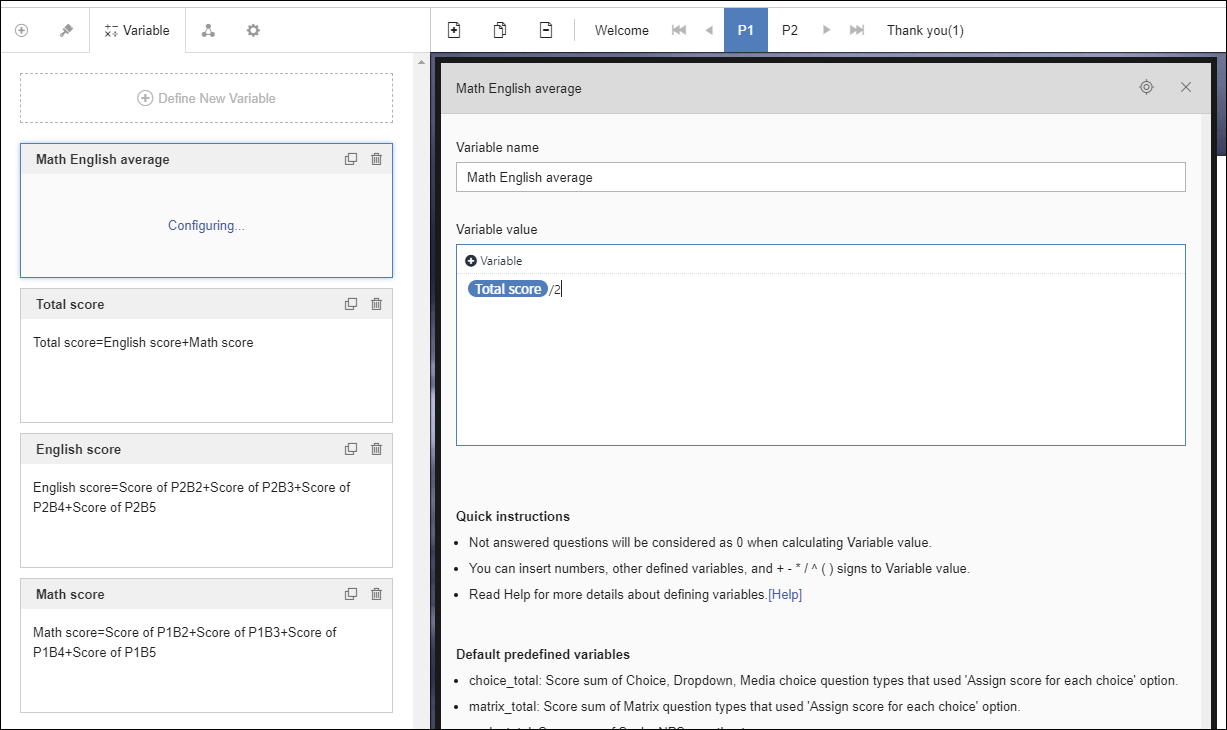Open the Help link in quick instructions
This screenshot has height=730, width=1227.
[x=785, y=594]
